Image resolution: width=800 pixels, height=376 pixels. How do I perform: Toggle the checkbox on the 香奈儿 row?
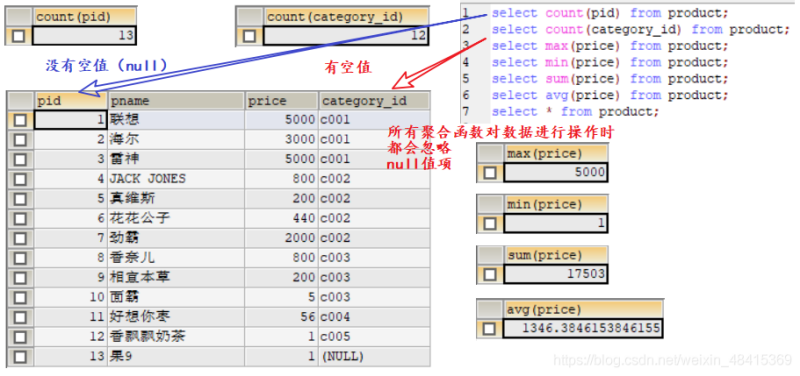click(20, 258)
